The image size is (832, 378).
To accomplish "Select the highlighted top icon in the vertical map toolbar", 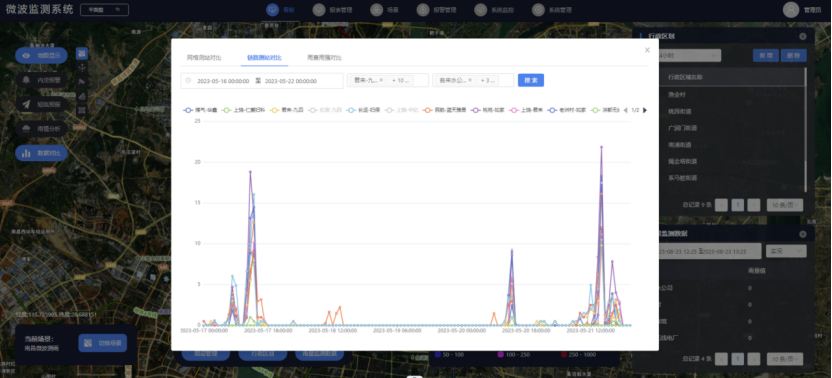I will 82,53.
